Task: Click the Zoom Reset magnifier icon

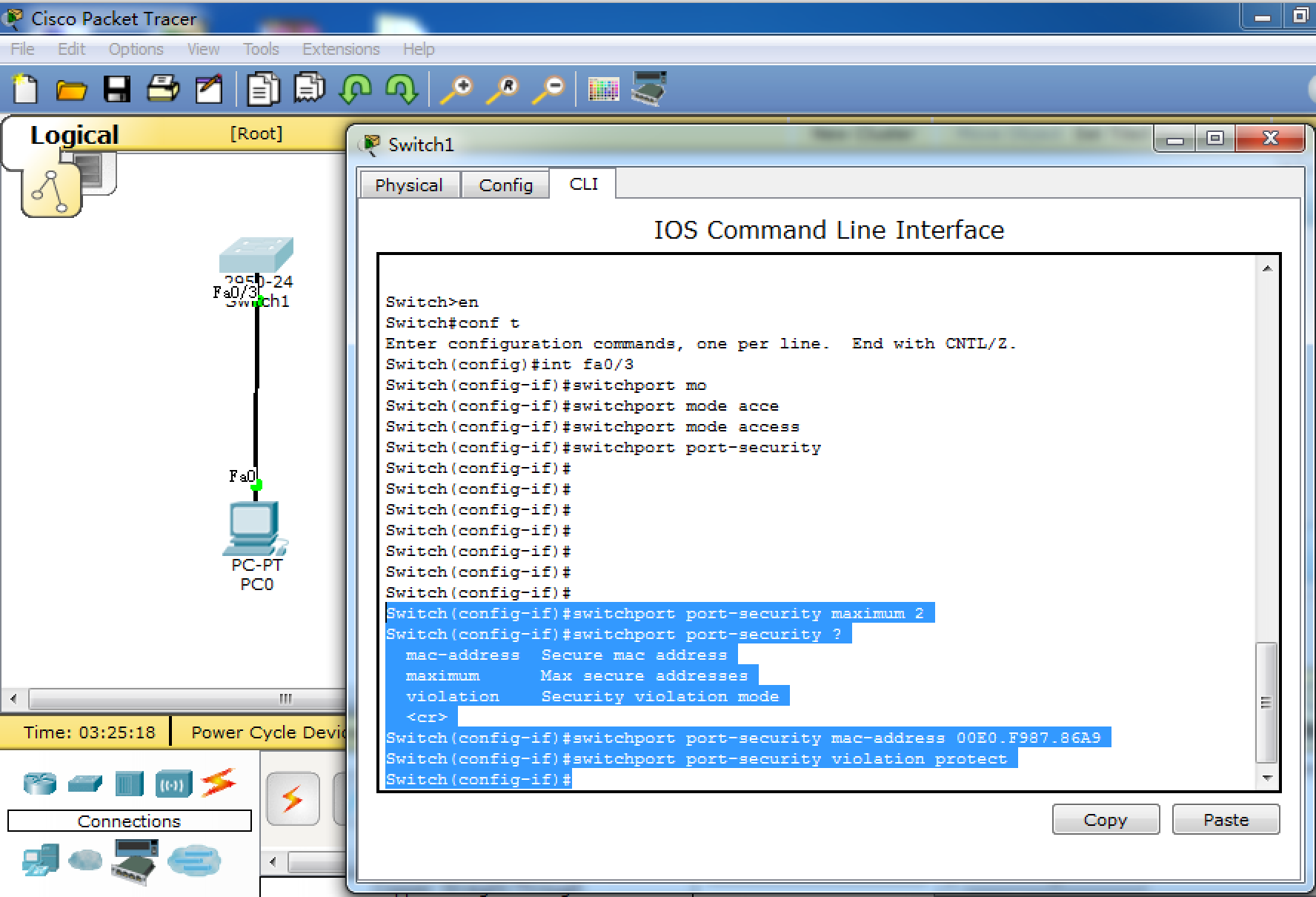Action: pos(502,90)
